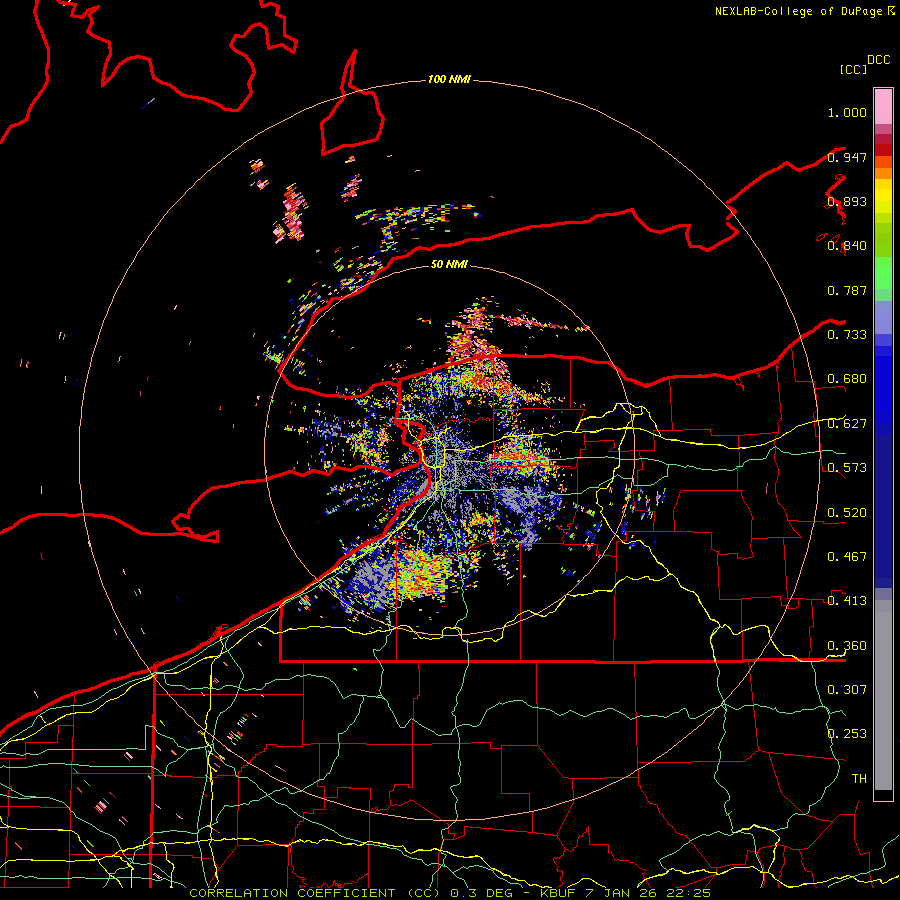The width and height of the screenshot is (900, 900).
Task: Pick the red swatch on the color bar
Action: tap(883, 150)
